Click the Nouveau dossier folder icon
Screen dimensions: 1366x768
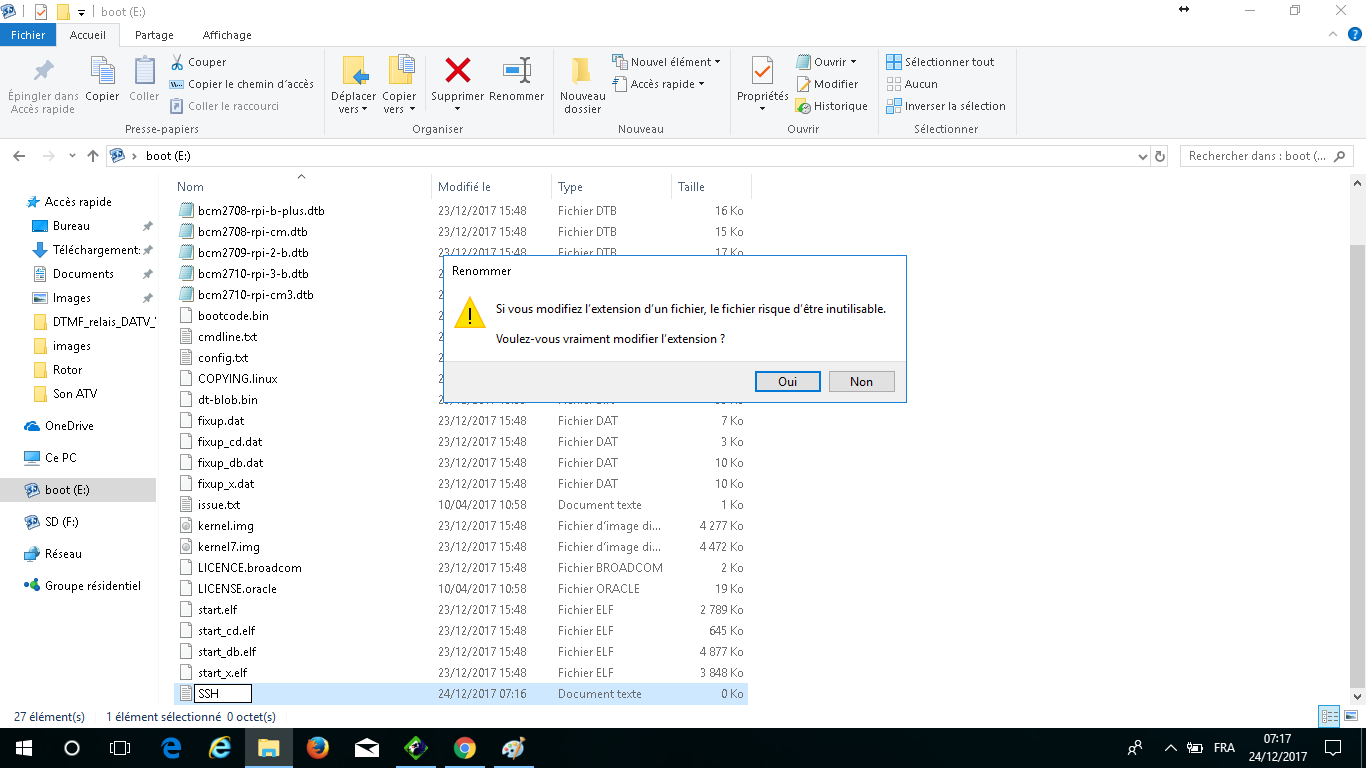582,71
